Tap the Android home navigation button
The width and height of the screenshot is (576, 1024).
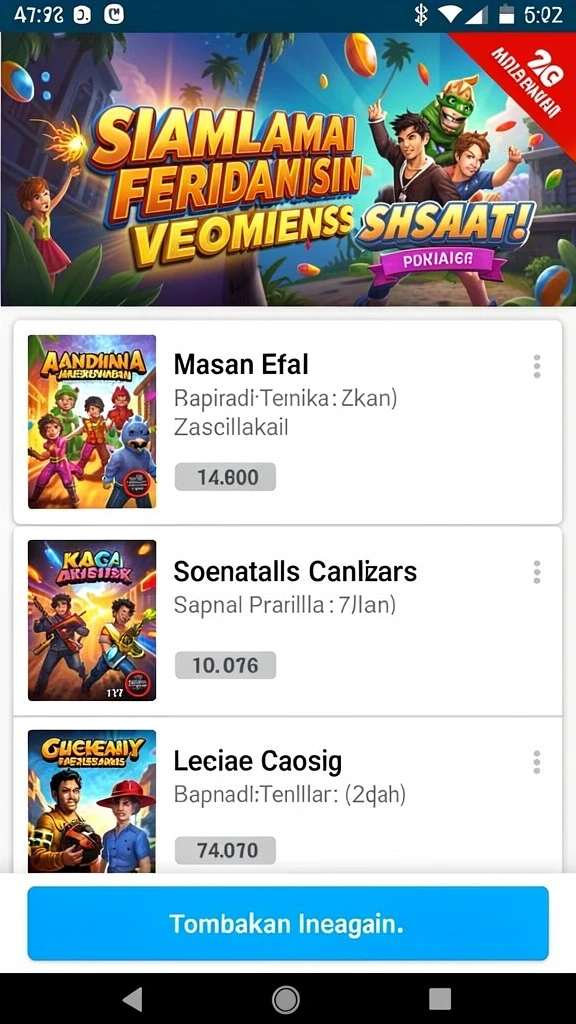(286, 999)
